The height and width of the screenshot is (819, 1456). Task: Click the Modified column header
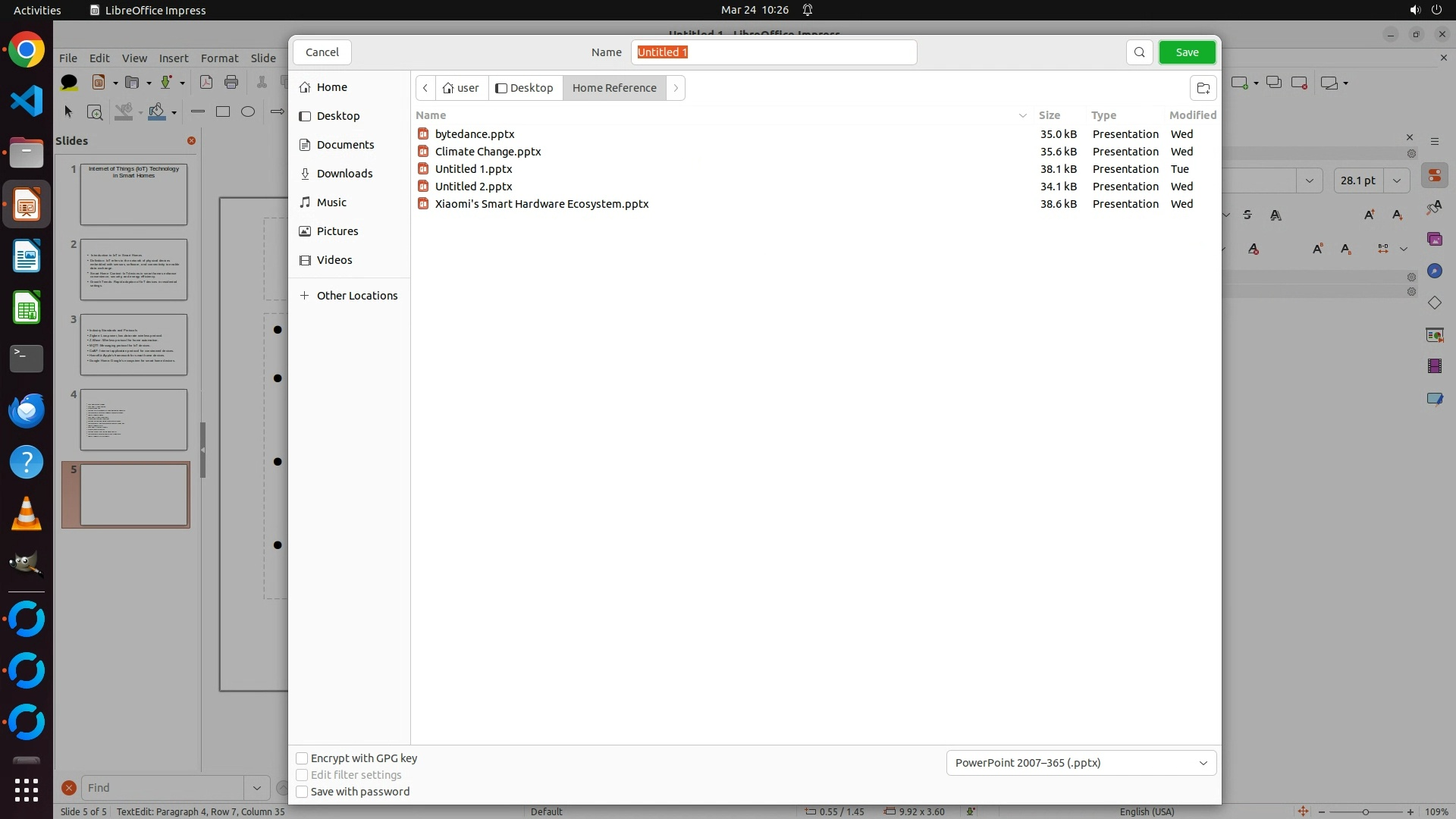click(x=1192, y=115)
